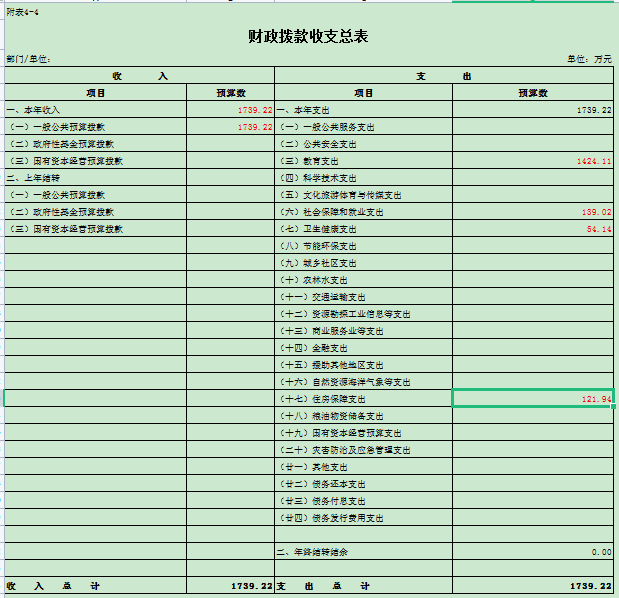This screenshot has width=619, height=598.
Task: Click the title 财政拨款收支总表
Action: coord(308,37)
